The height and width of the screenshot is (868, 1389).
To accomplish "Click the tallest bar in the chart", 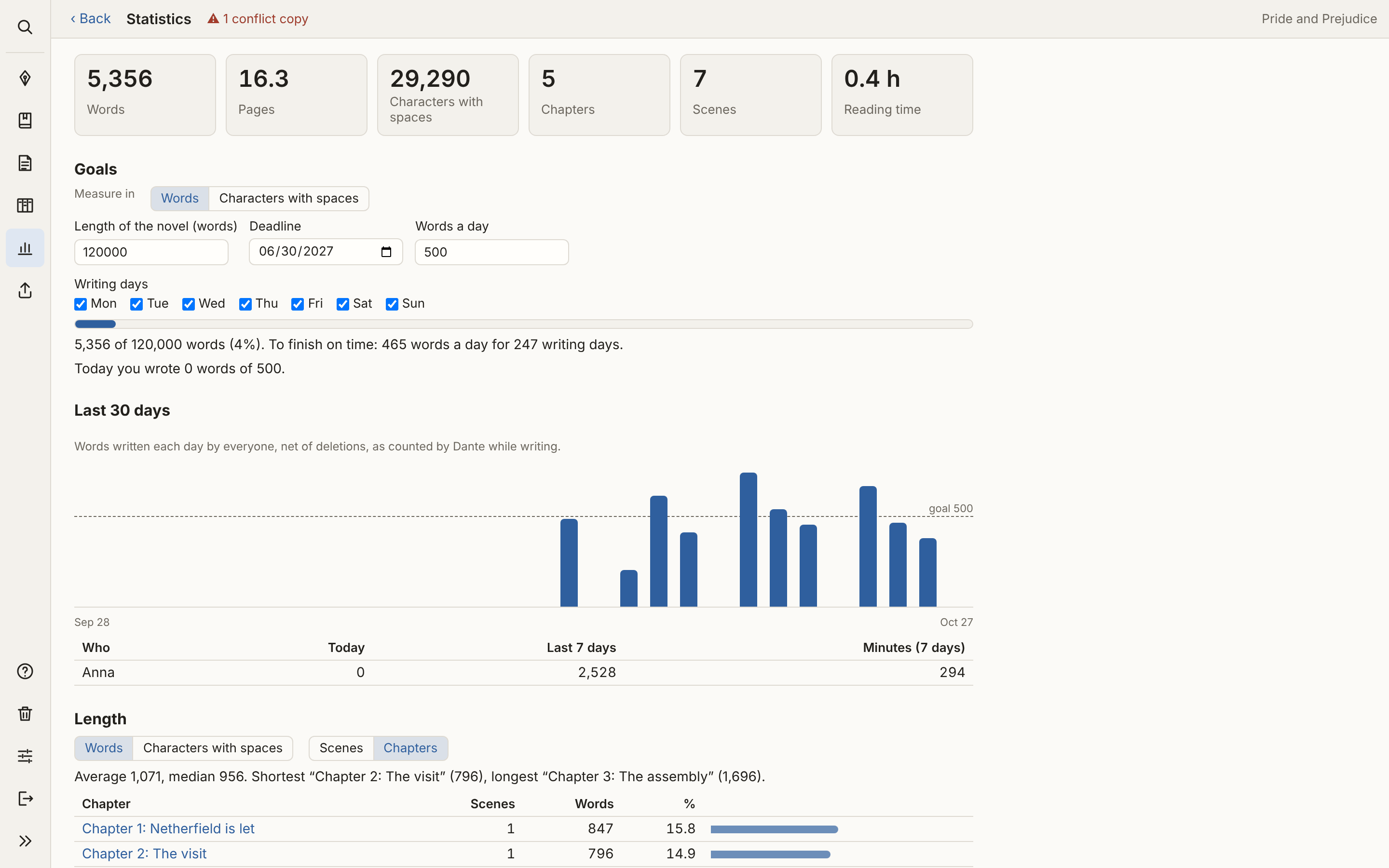I will [x=749, y=540].
